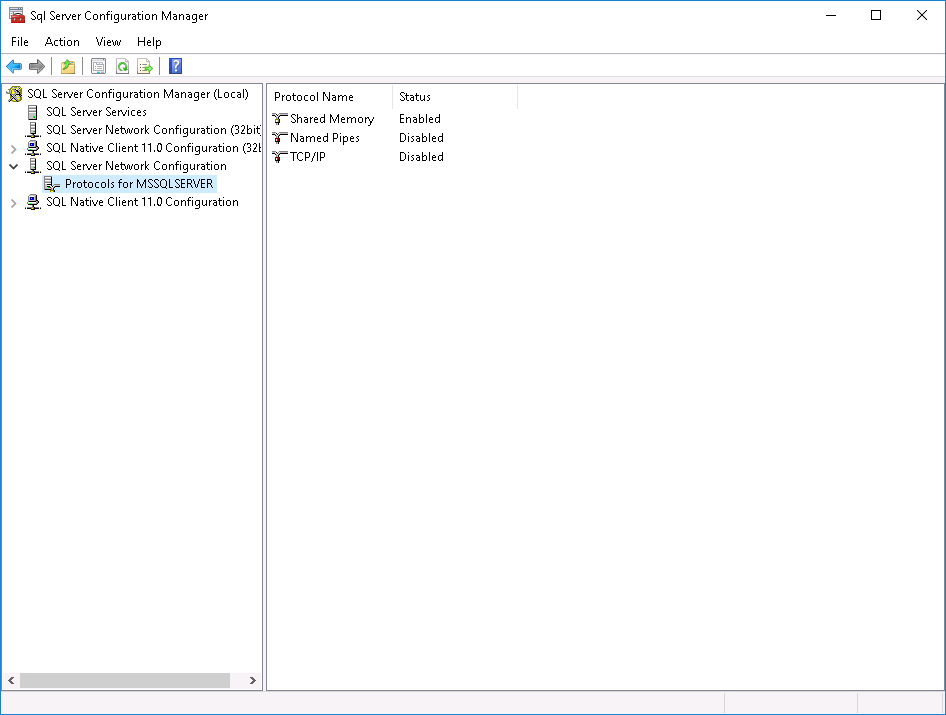Click the Refresh toolbar icon

point(122,66)
